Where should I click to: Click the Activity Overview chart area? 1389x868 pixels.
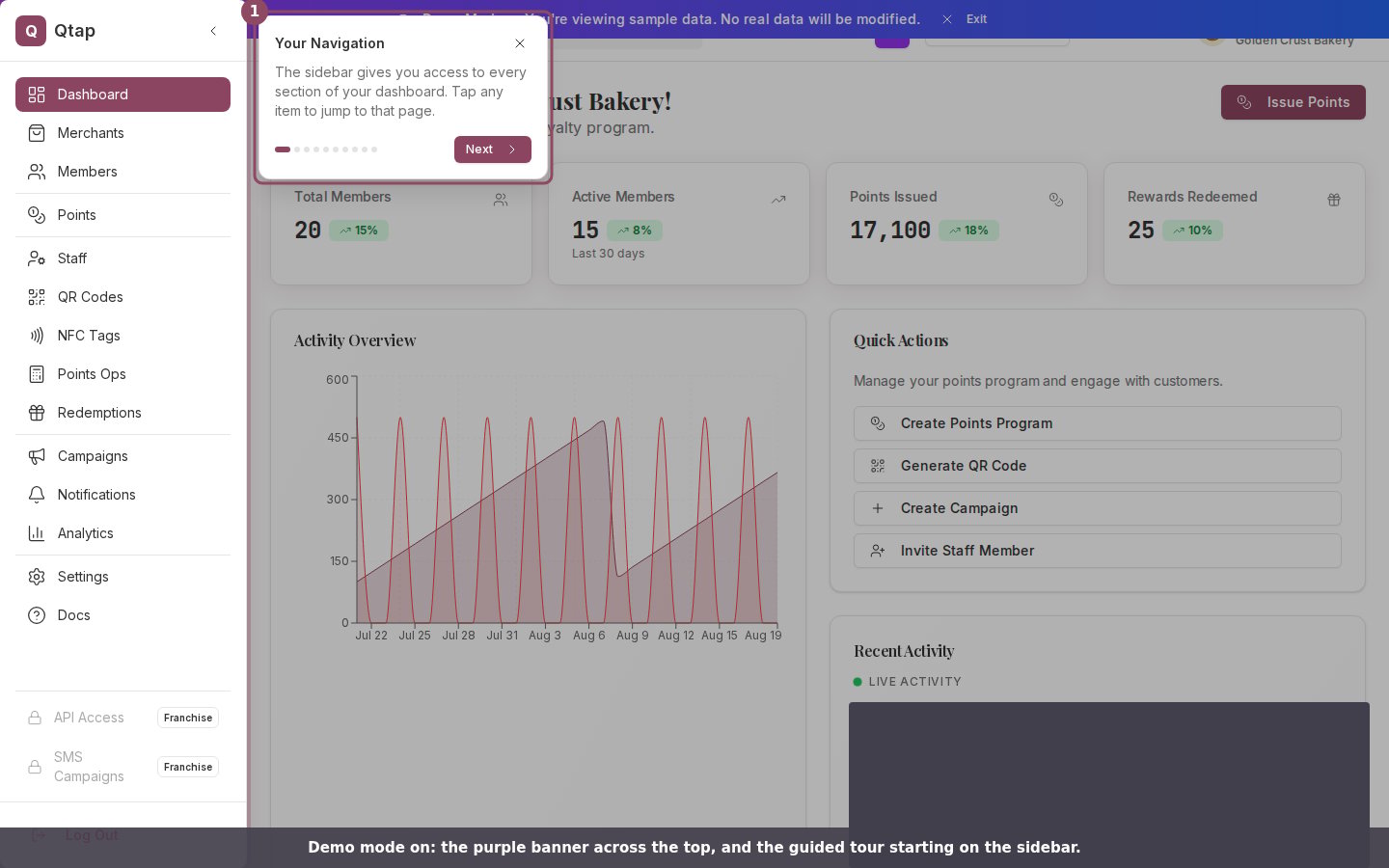click(567, 502)
